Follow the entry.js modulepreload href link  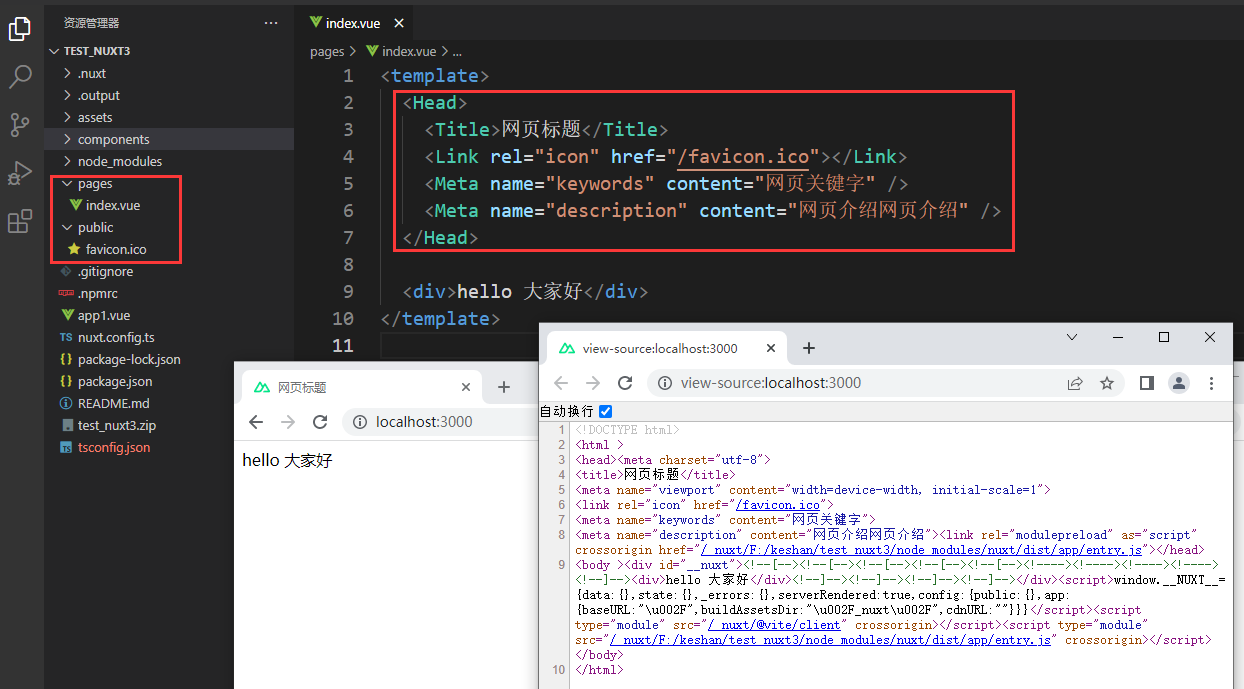[x=921, y=550]
